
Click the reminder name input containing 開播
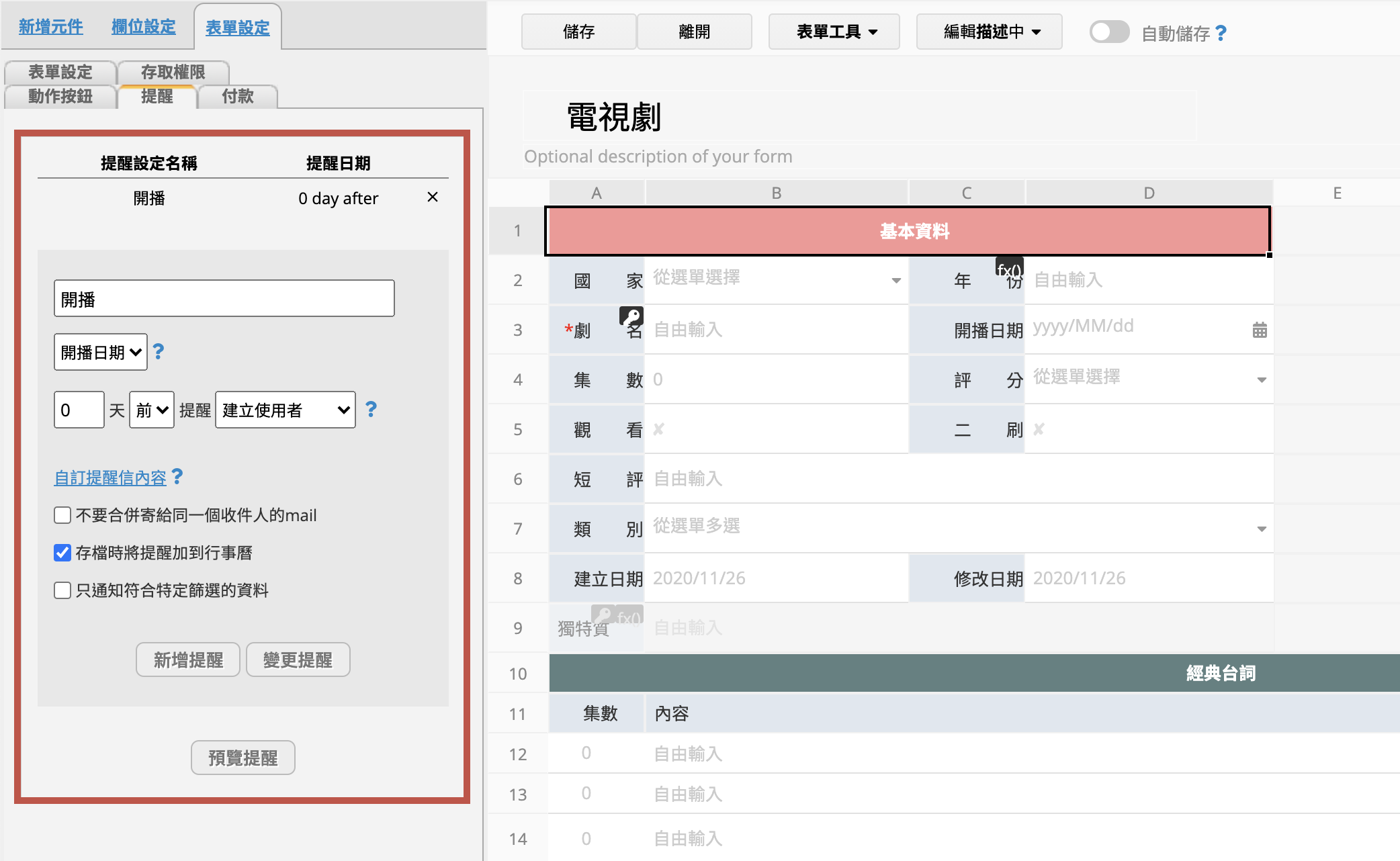(x=224, y=299)
